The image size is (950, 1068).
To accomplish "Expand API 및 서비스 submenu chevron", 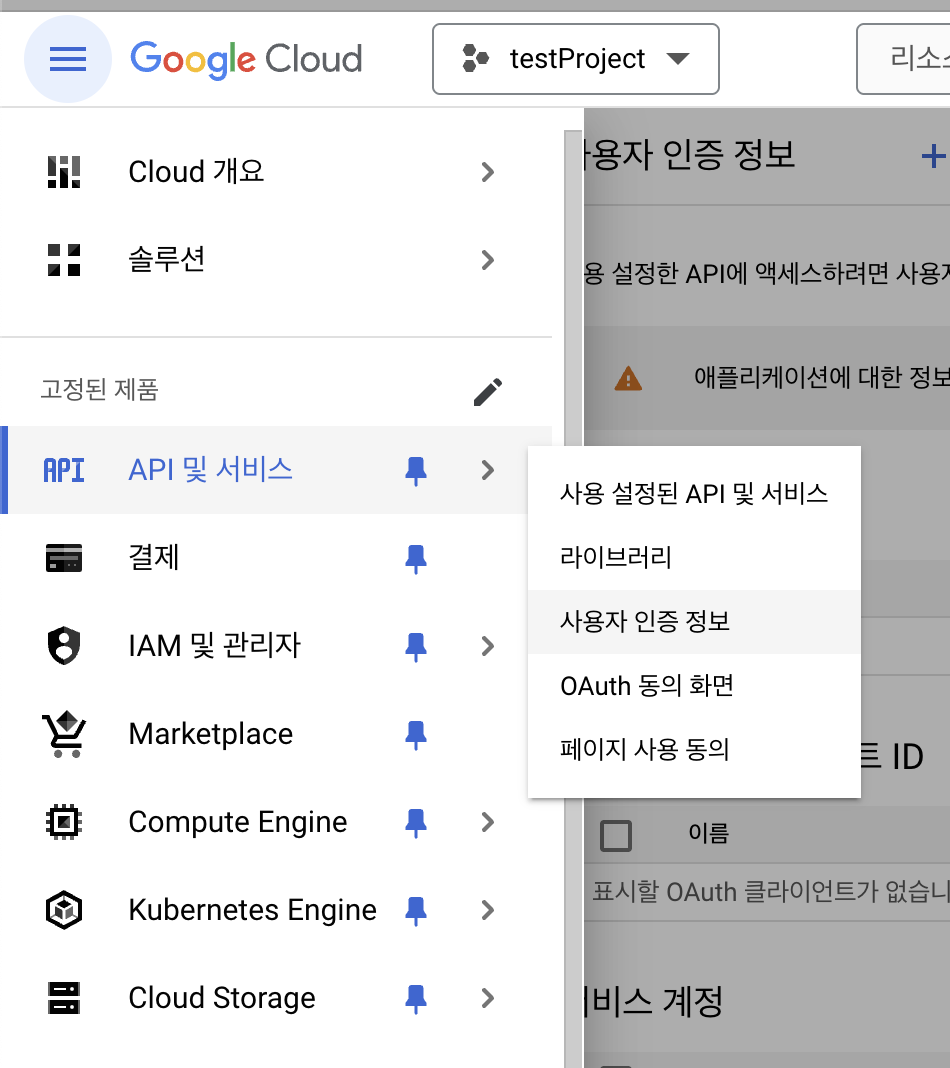I will coord(487,470).
